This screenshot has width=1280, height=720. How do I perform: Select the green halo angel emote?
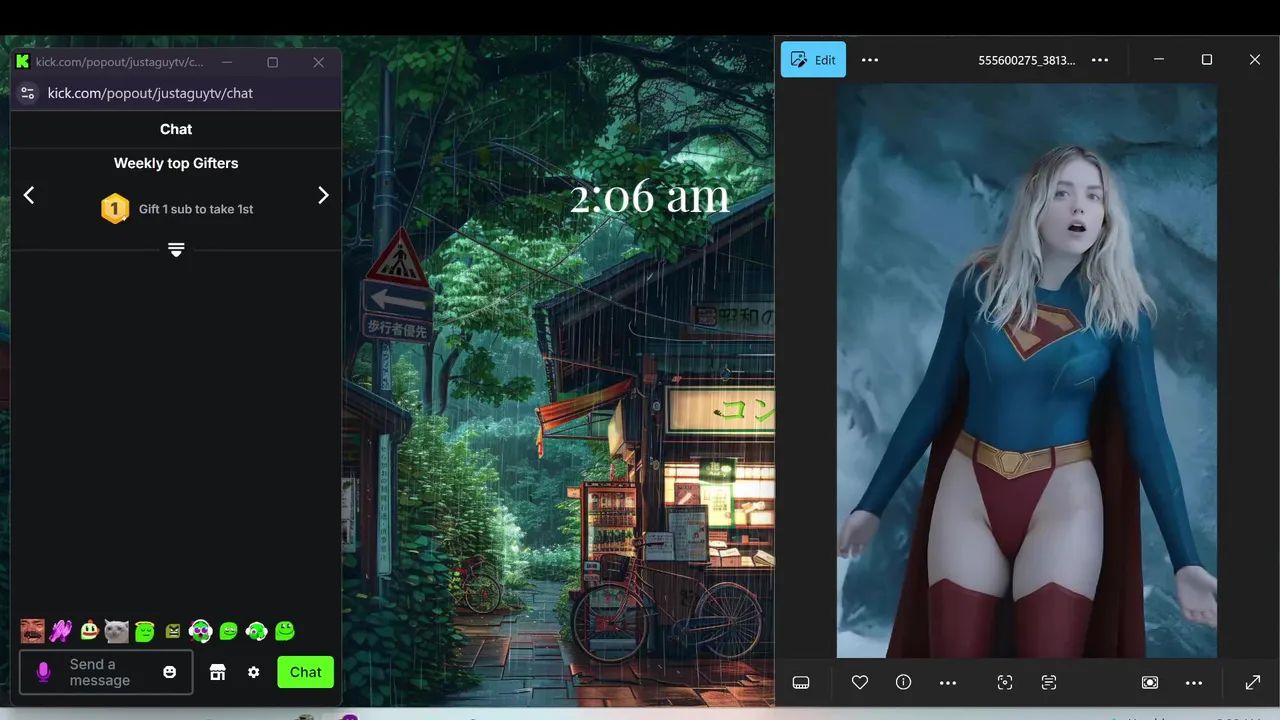coord(145,631)
